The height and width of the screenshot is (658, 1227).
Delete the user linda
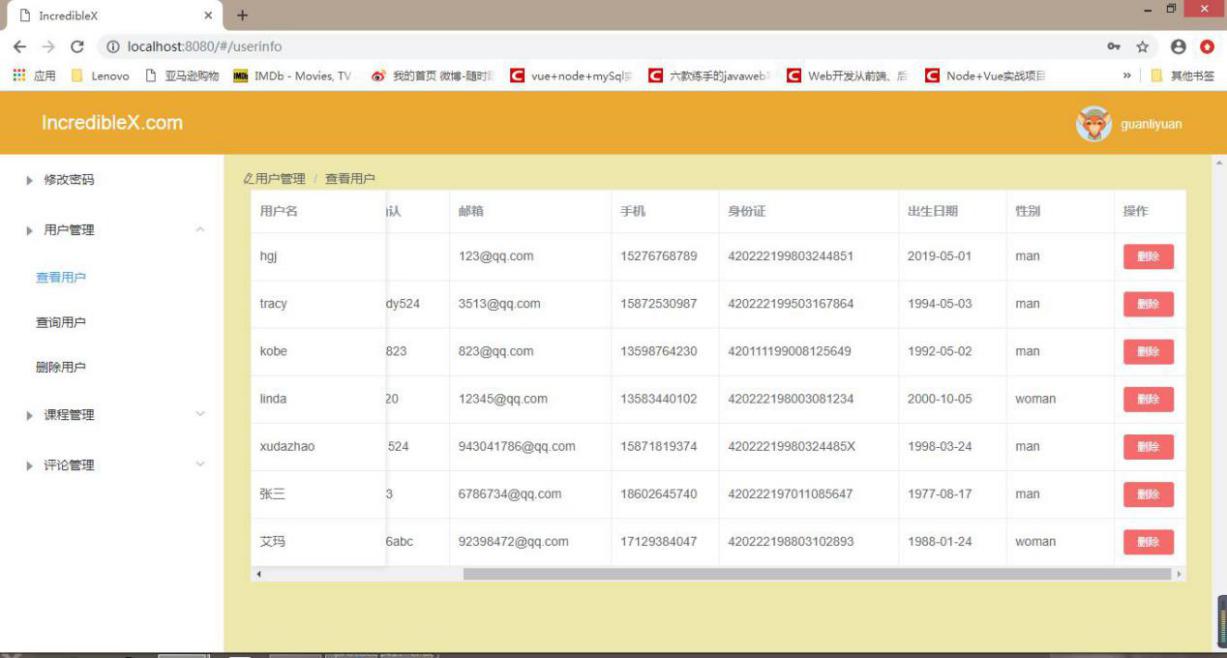[1148, 399]
